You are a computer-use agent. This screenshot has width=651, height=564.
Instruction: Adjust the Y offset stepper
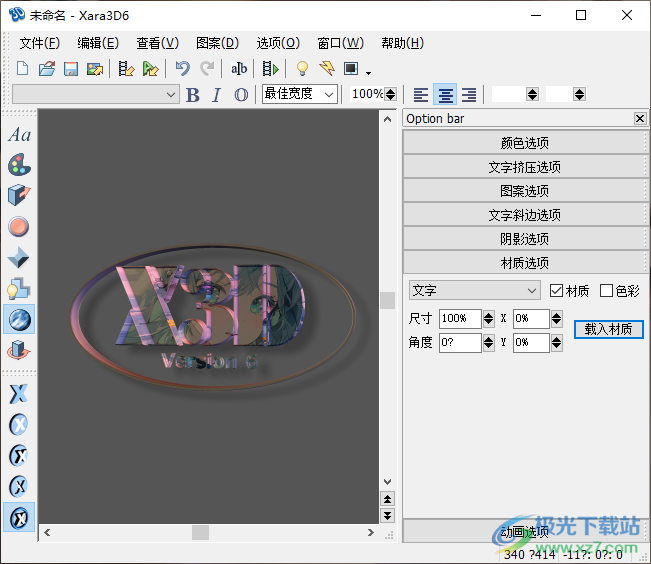click(556, 343)
